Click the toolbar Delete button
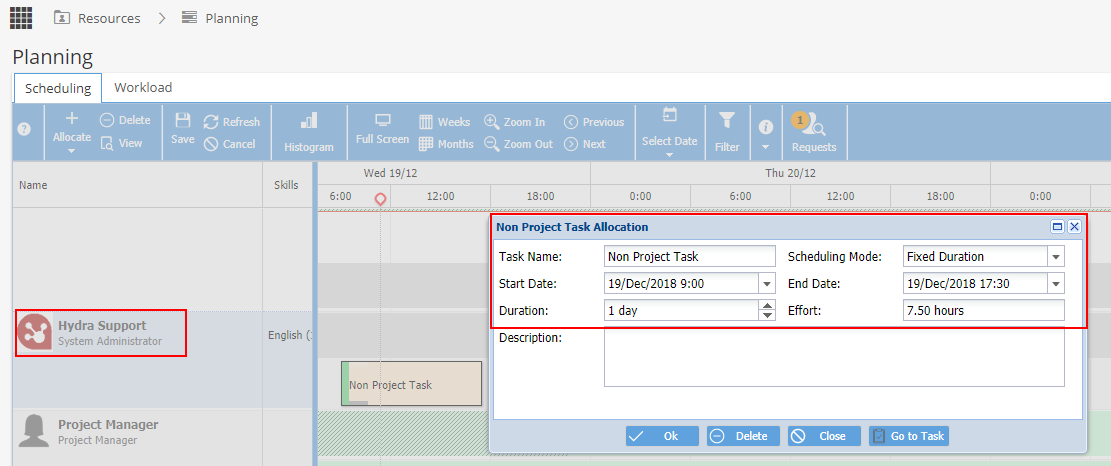 coord(125,120)
